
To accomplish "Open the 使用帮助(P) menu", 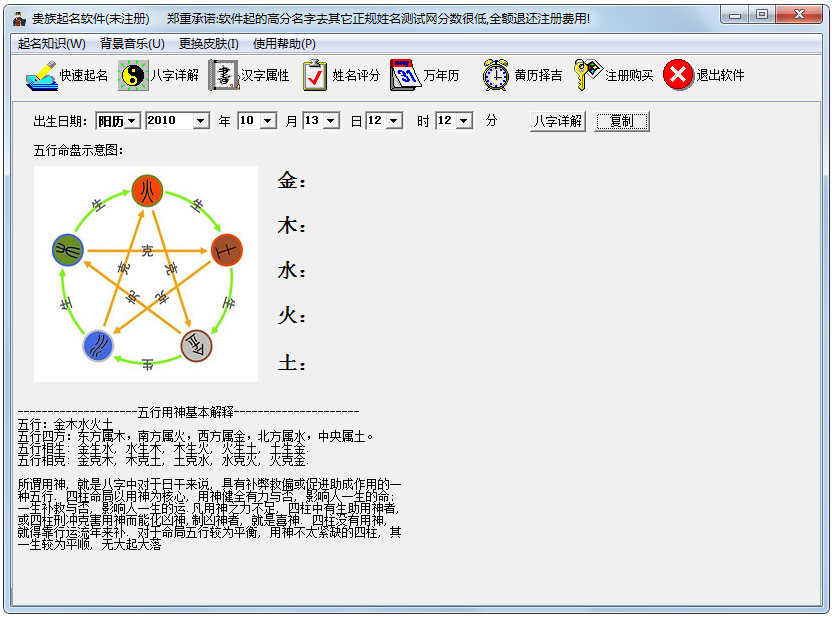I will 284,44.
